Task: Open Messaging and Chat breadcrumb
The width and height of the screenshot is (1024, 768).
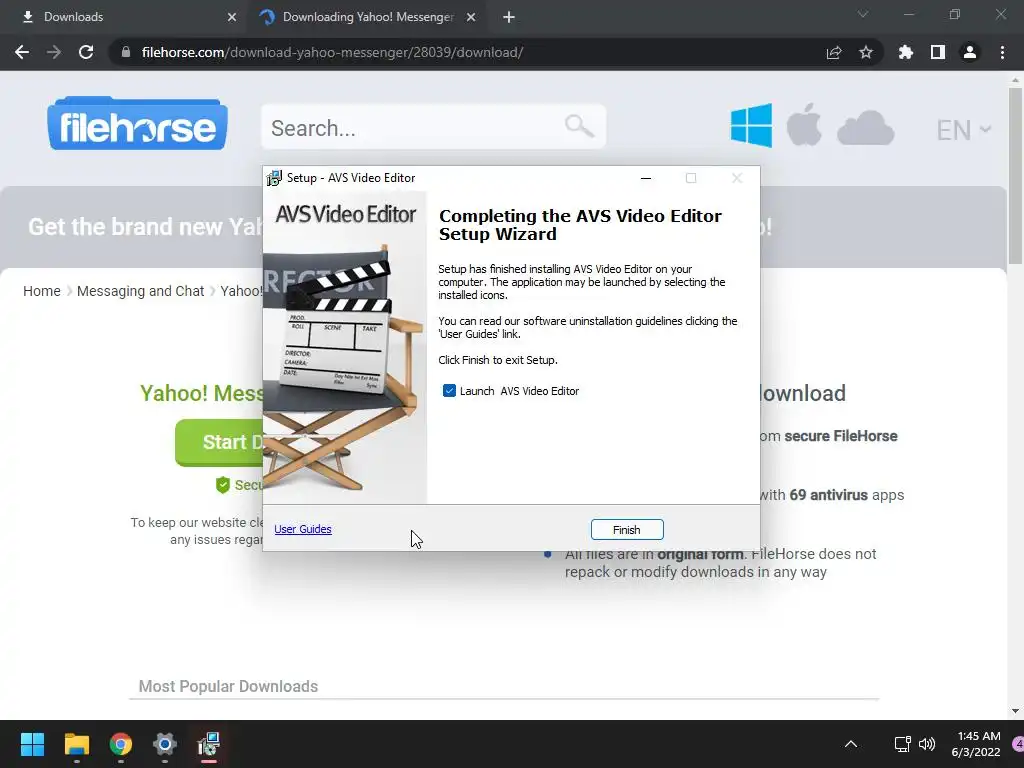Action: coord(140,291)
